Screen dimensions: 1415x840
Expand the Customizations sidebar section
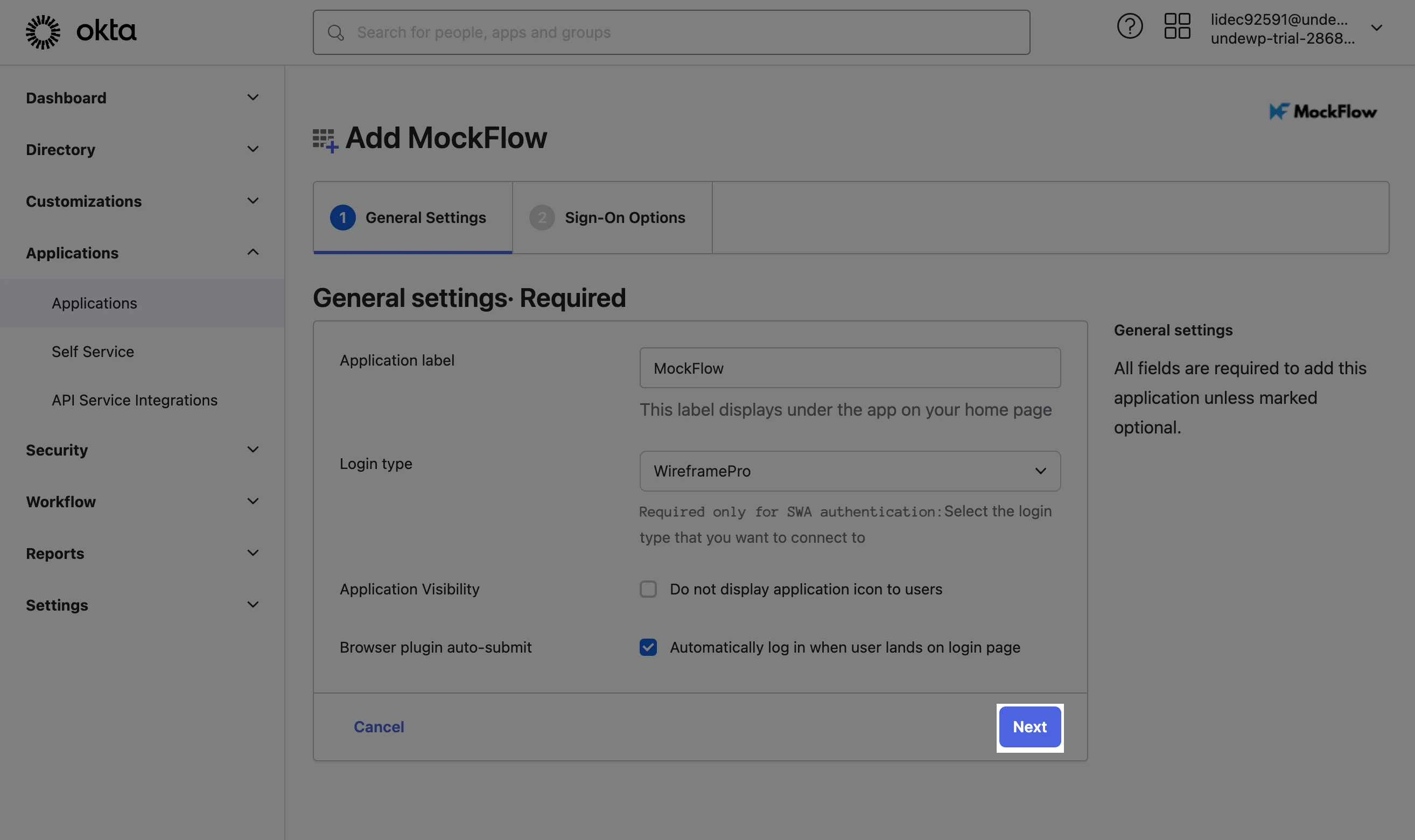[x=142, y=201]
